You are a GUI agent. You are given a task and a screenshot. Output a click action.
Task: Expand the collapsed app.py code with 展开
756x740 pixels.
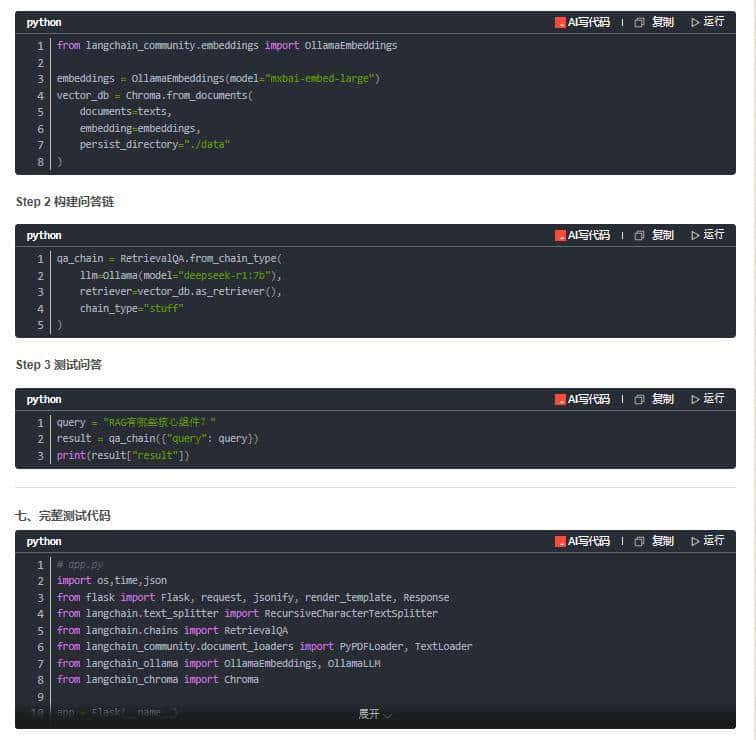pos(375,714)
